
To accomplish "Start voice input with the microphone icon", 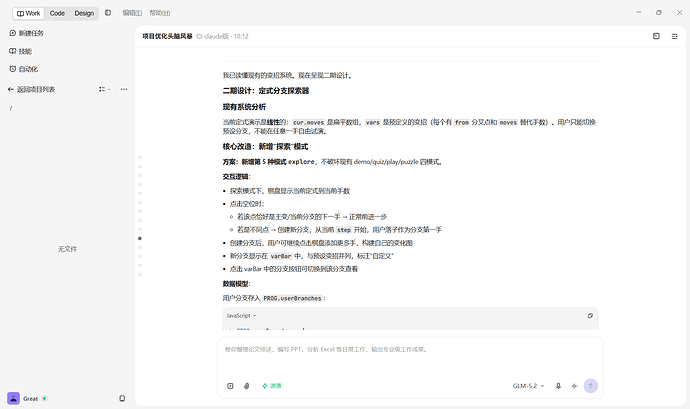I will pos(558,386).
